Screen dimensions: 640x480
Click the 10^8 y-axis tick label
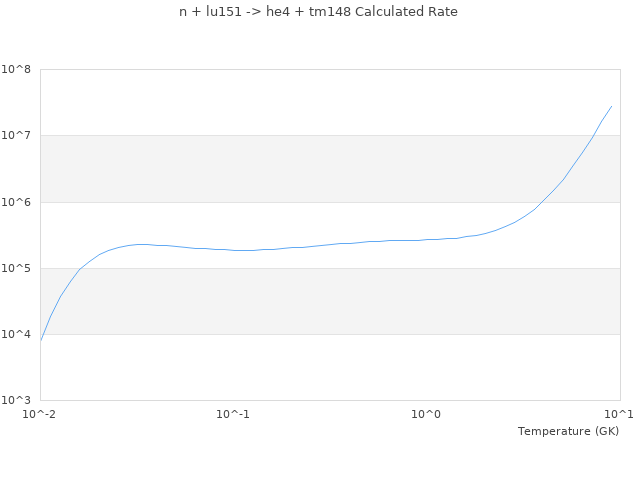click(17, 70)
